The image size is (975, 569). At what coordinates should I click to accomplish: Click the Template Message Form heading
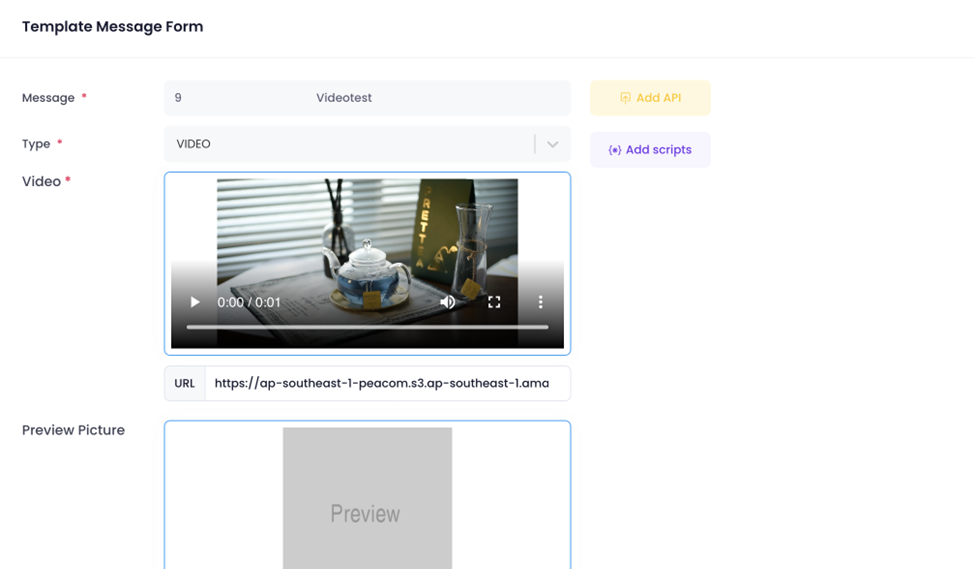112,27
